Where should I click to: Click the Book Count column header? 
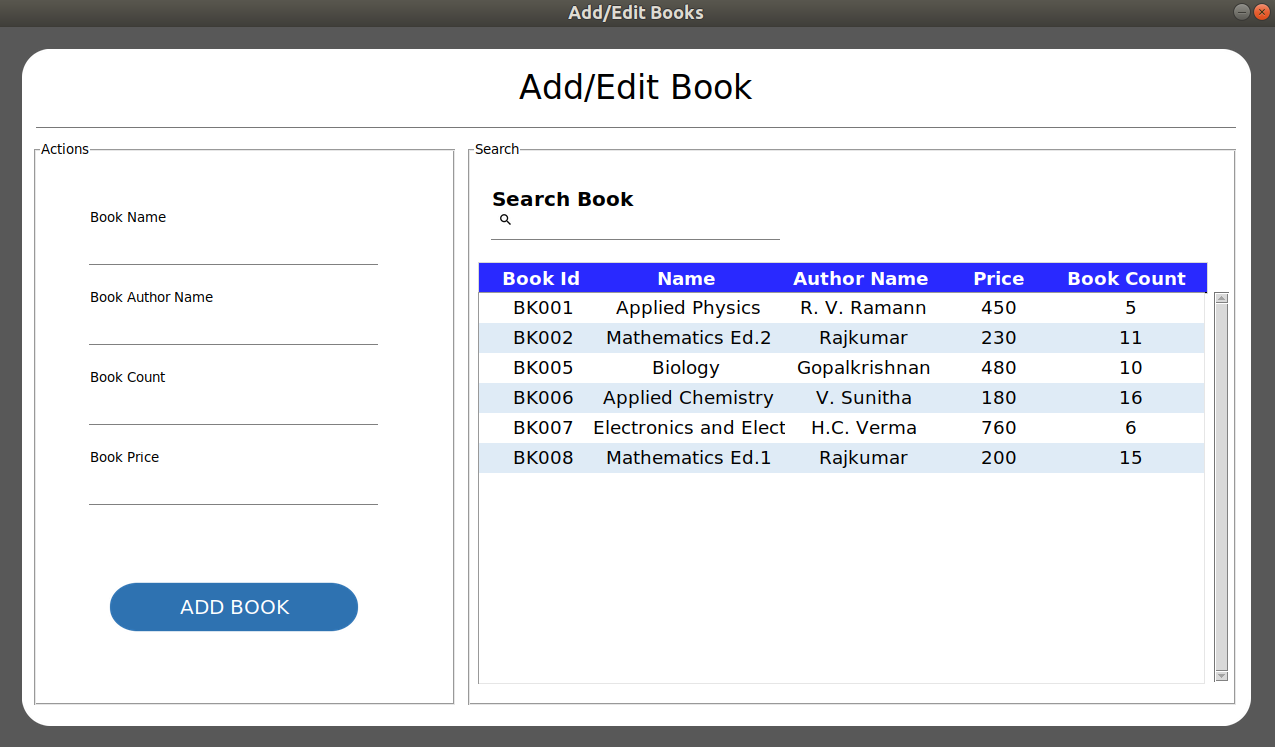1126,279
